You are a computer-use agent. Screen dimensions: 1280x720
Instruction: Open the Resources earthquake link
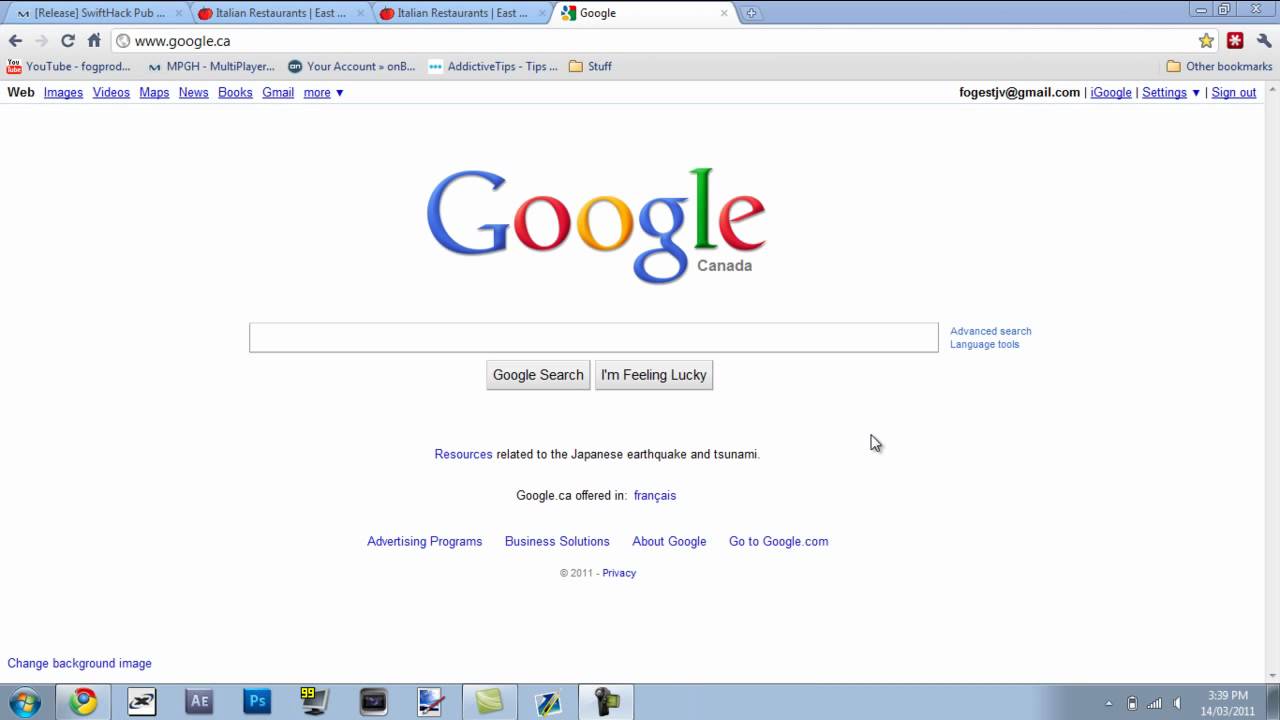(463, 454)
